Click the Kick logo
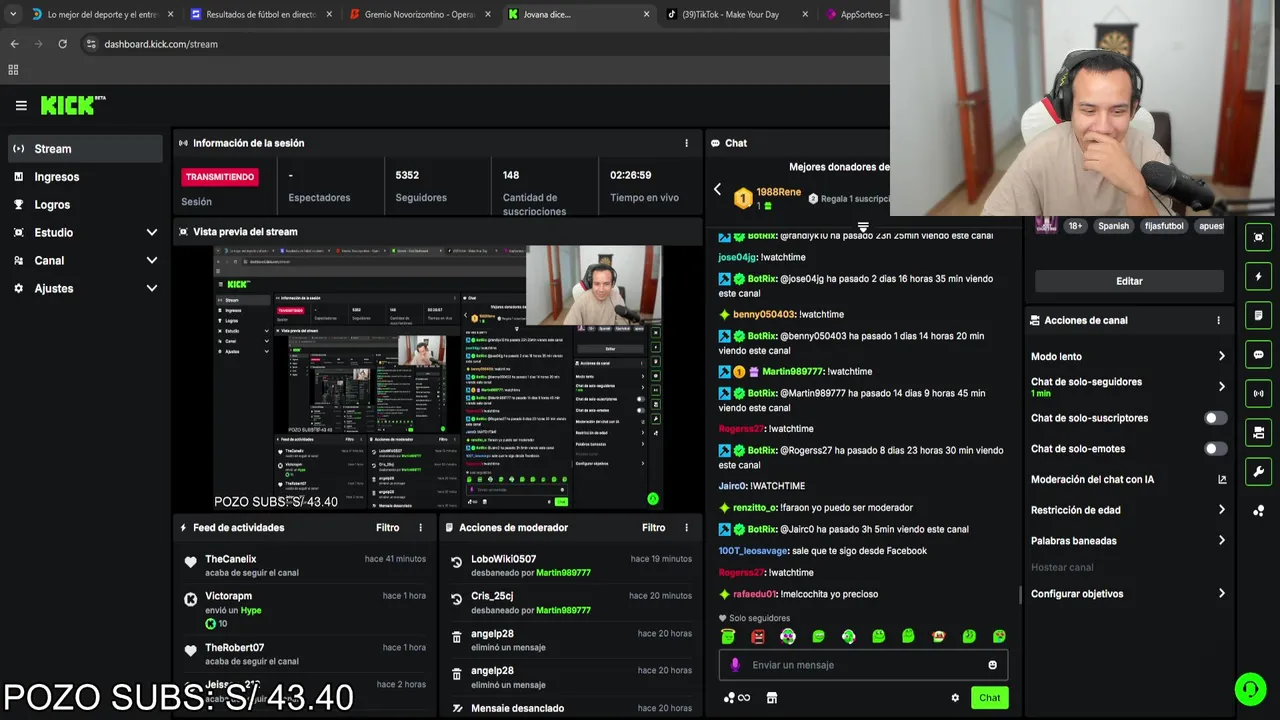1280x720 pixels. point(72,105)
